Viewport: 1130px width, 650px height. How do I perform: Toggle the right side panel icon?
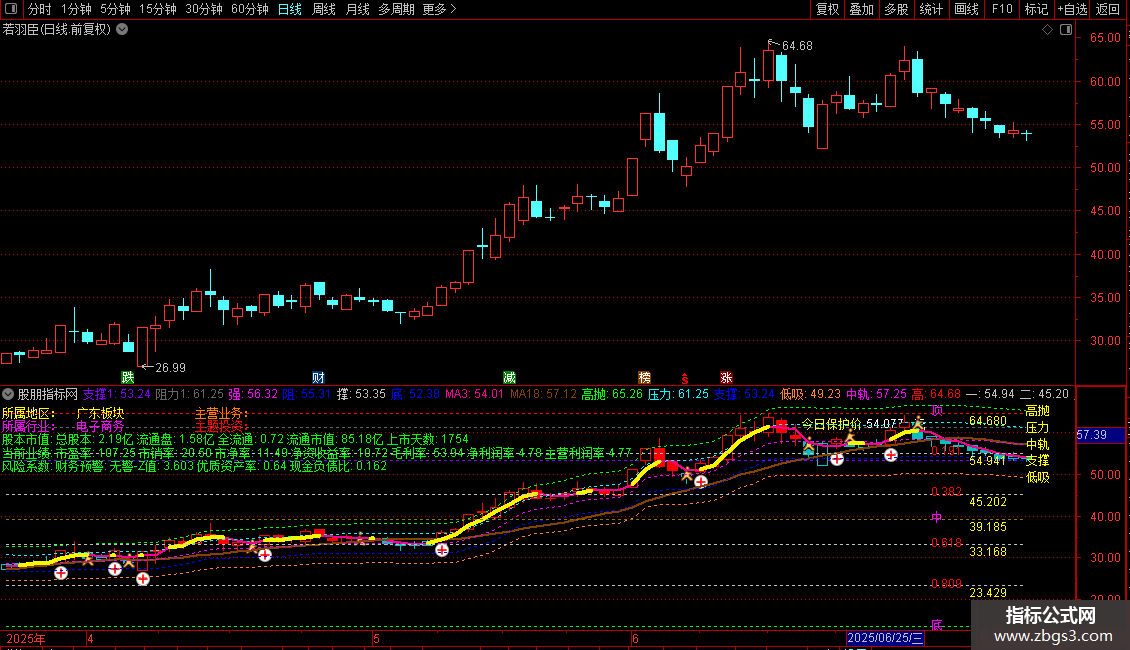point(1066,30)
